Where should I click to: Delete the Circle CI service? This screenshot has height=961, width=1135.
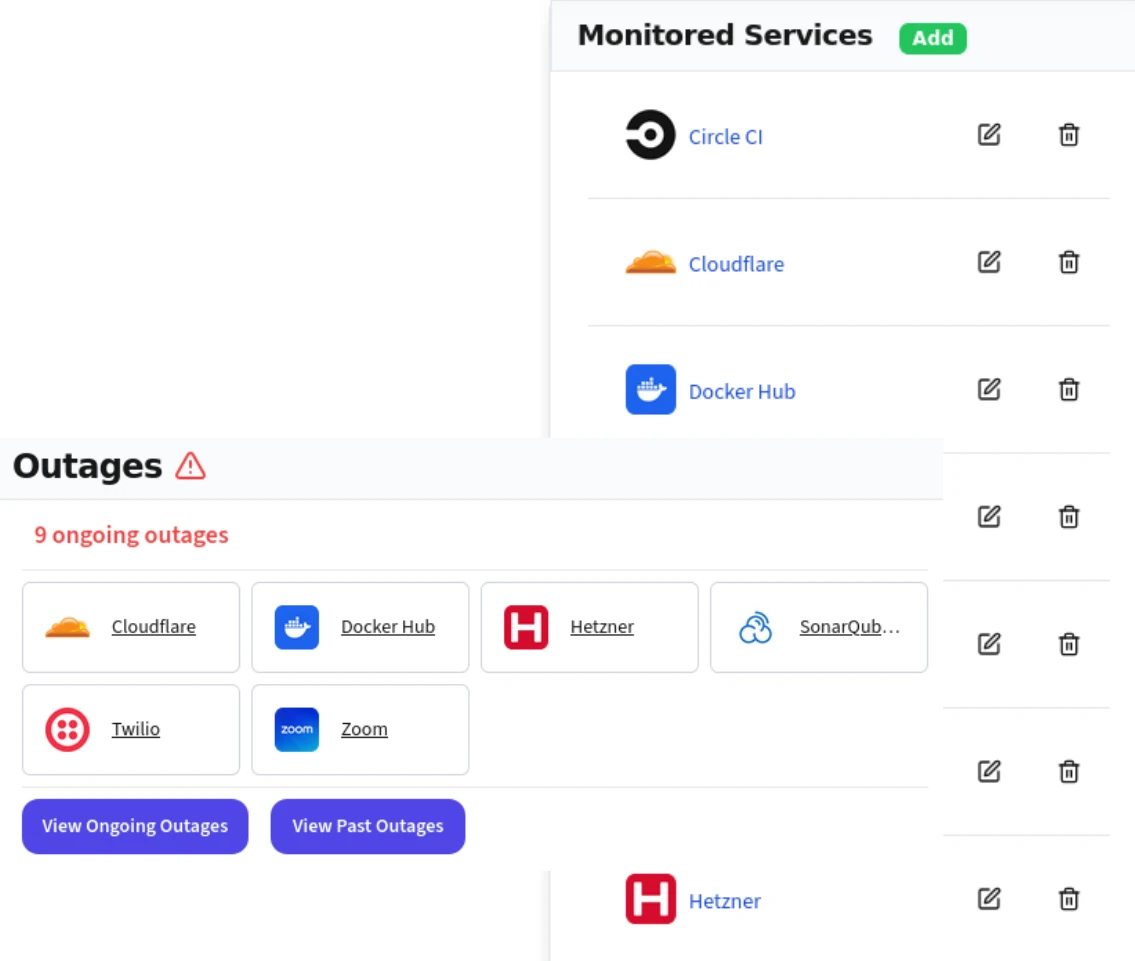click(1068, 135)
